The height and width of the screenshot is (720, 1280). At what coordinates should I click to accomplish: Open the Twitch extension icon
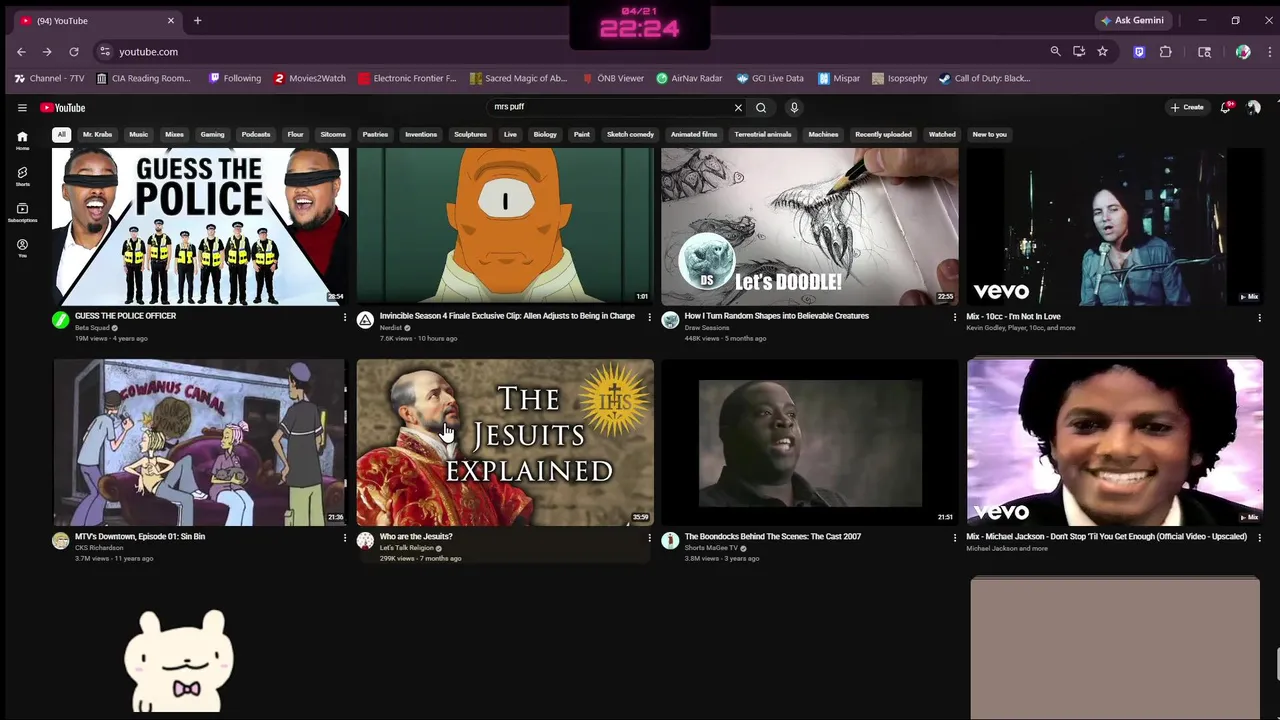tap(1139, 51)
